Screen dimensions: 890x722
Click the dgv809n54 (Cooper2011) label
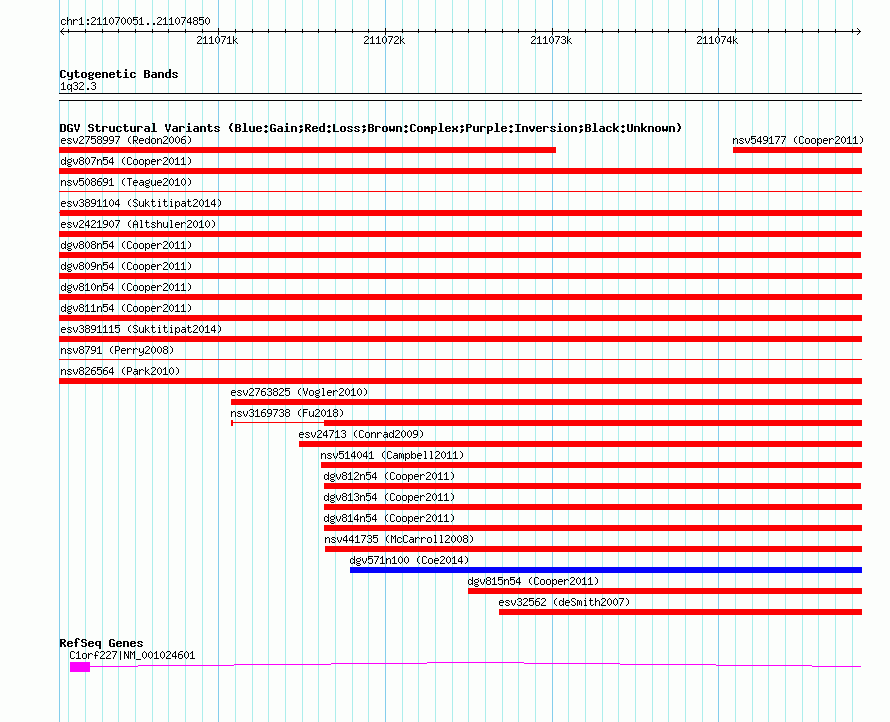pyautogui.click(x=126, y=266)
